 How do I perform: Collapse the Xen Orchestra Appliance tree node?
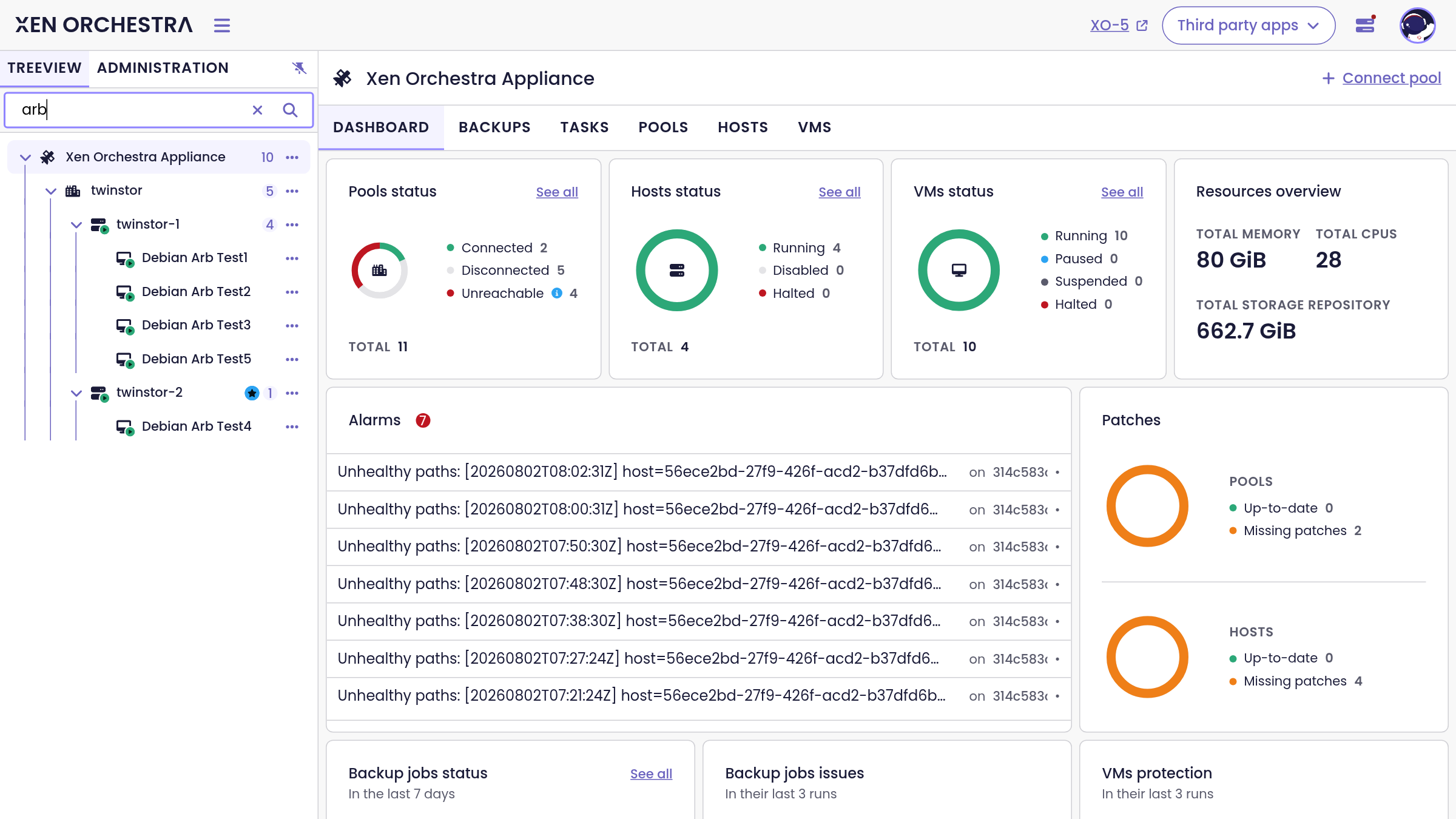(25, 157)
